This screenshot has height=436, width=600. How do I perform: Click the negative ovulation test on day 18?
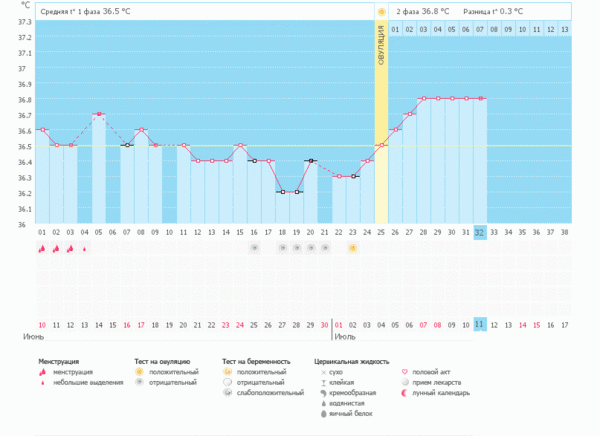(x=282, y=247)
